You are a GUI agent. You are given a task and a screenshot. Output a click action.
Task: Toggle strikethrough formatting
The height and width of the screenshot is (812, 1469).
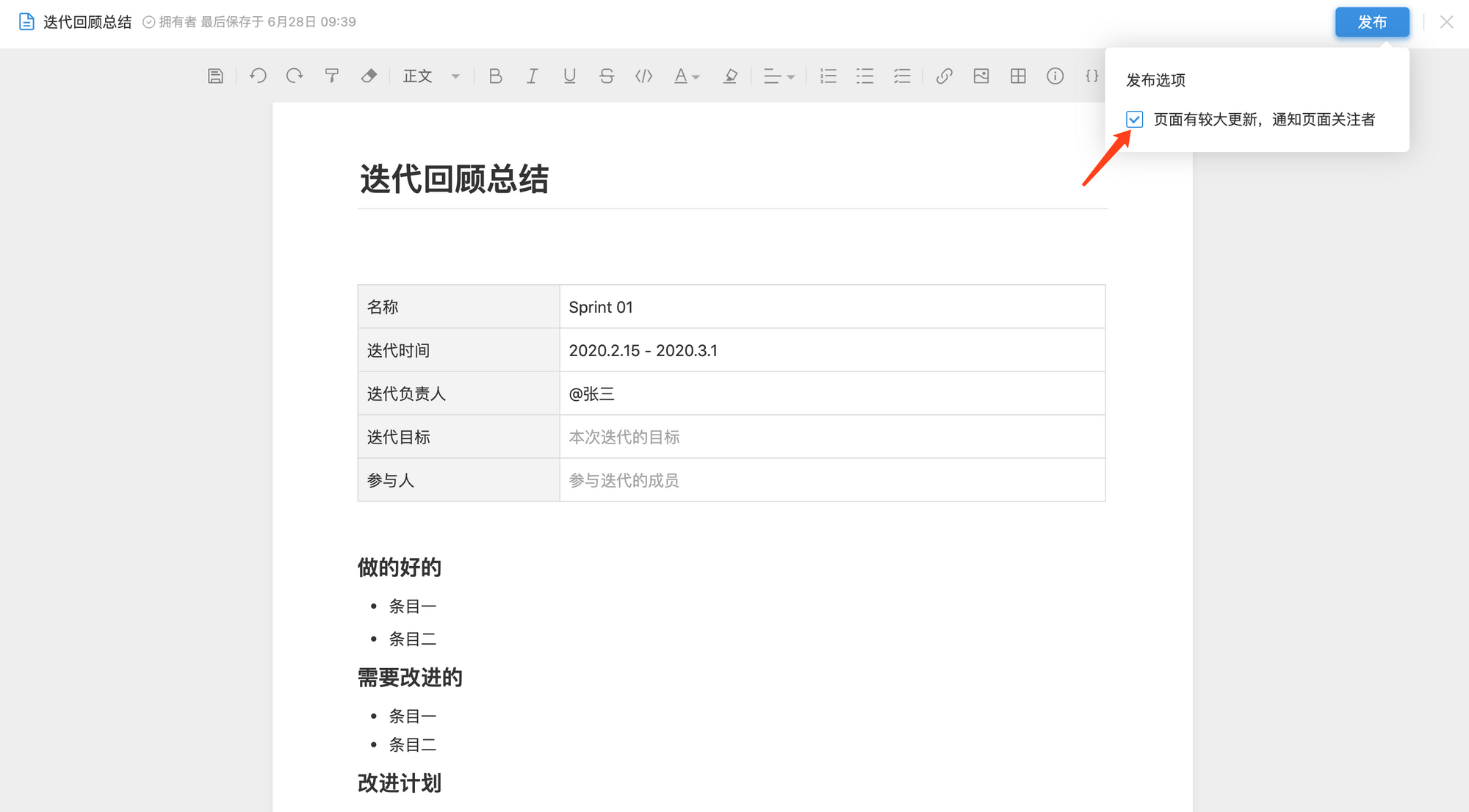coord(607,76)
